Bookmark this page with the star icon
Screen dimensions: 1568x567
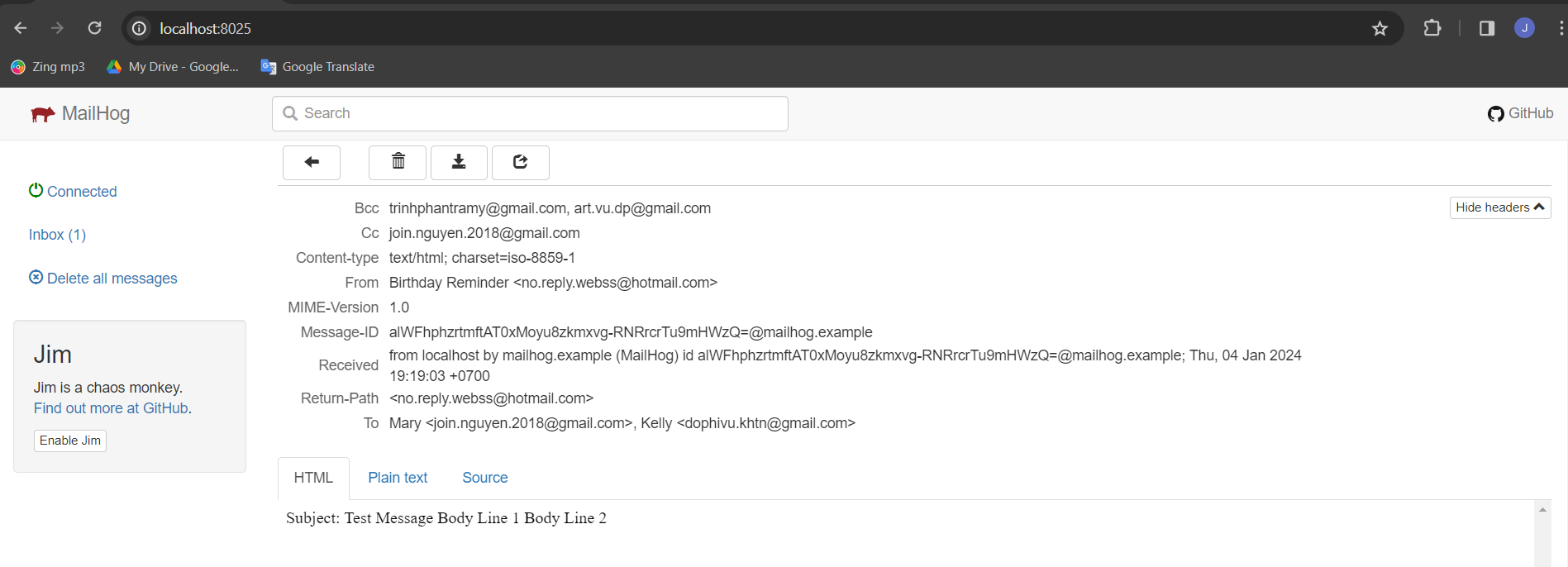tap(1380, 29)
